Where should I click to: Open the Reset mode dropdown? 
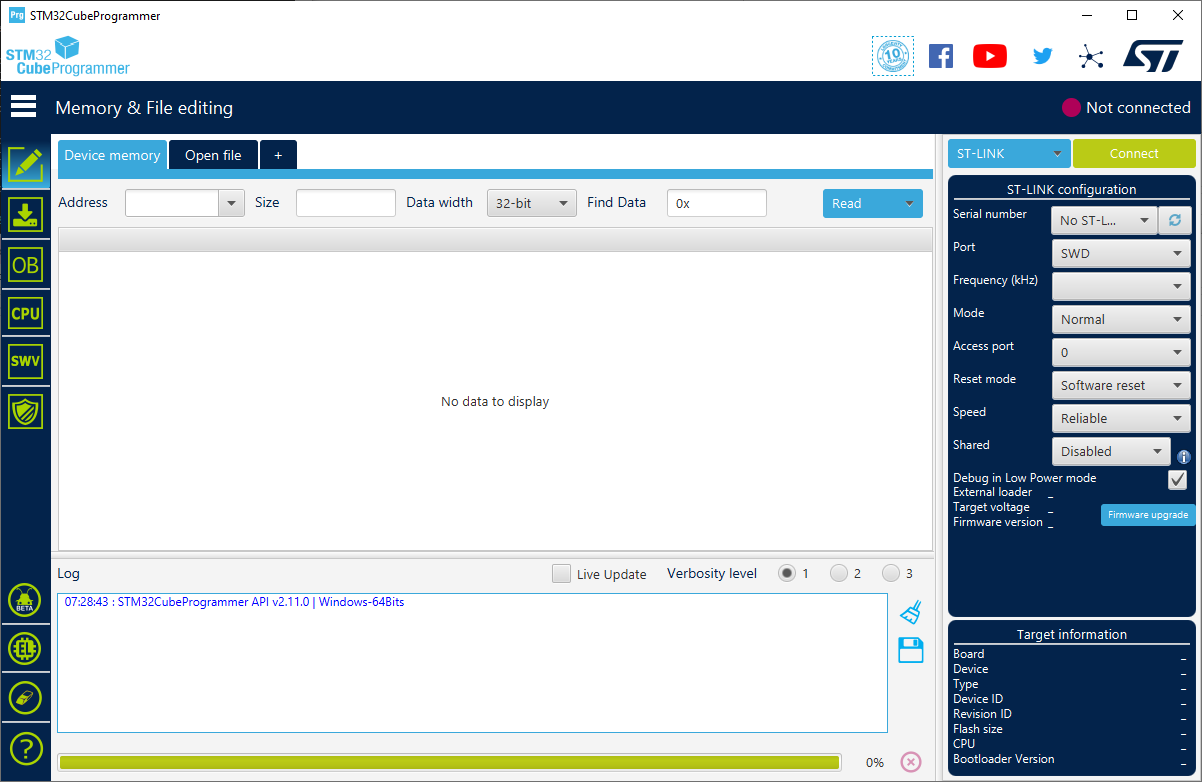point(1121,385)
